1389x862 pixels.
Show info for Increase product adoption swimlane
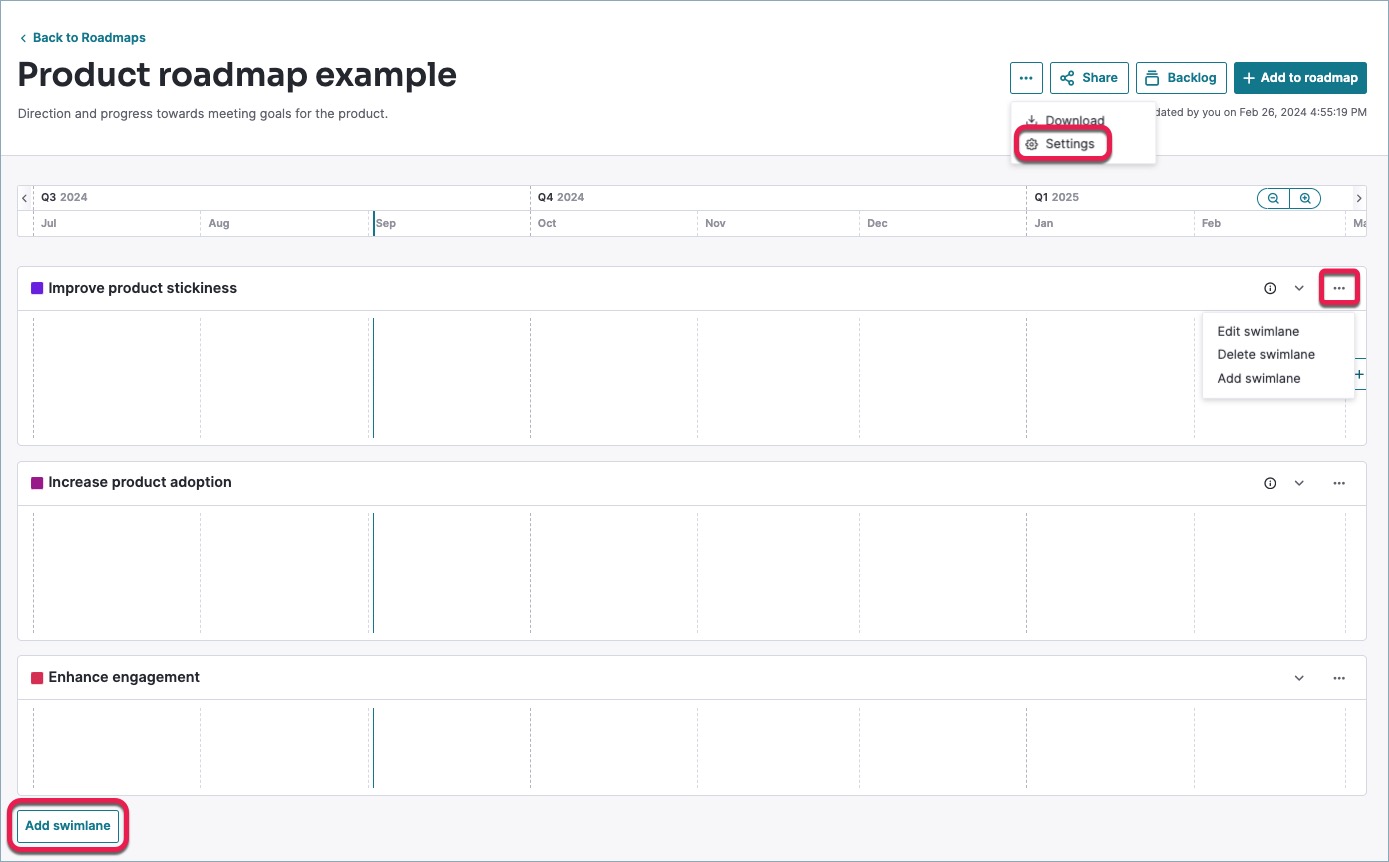[1270, 483]
